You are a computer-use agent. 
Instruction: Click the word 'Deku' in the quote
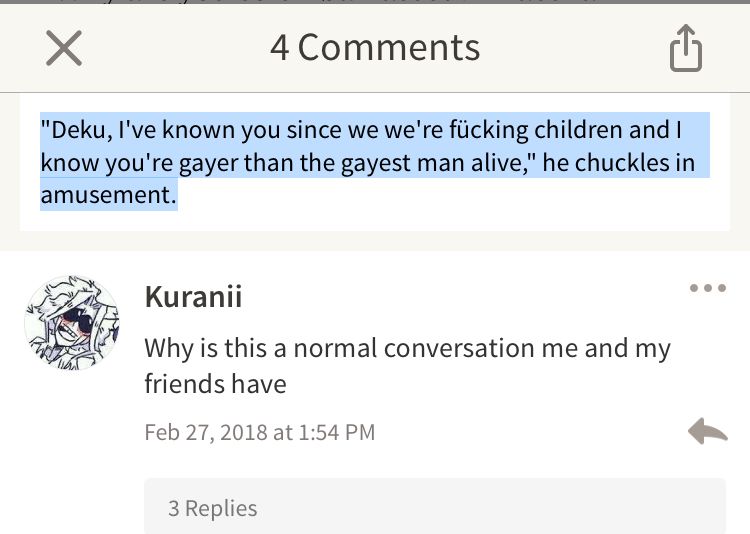point(77,130)
